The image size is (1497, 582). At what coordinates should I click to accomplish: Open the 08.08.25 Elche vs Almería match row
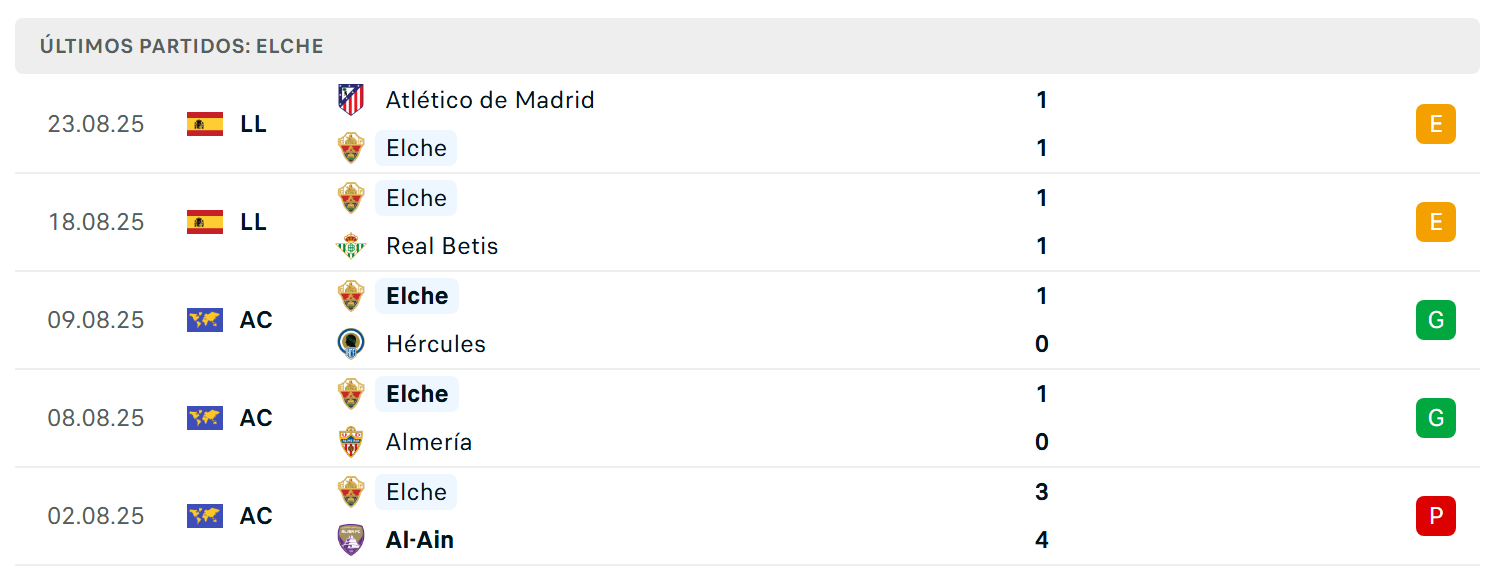tap(747, 418)
